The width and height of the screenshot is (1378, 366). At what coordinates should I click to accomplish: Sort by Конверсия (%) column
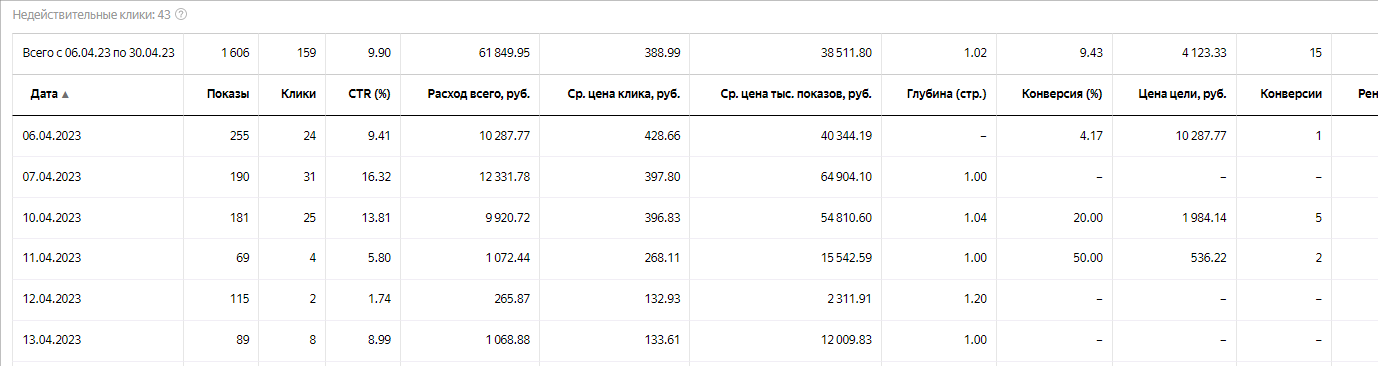1062,94
